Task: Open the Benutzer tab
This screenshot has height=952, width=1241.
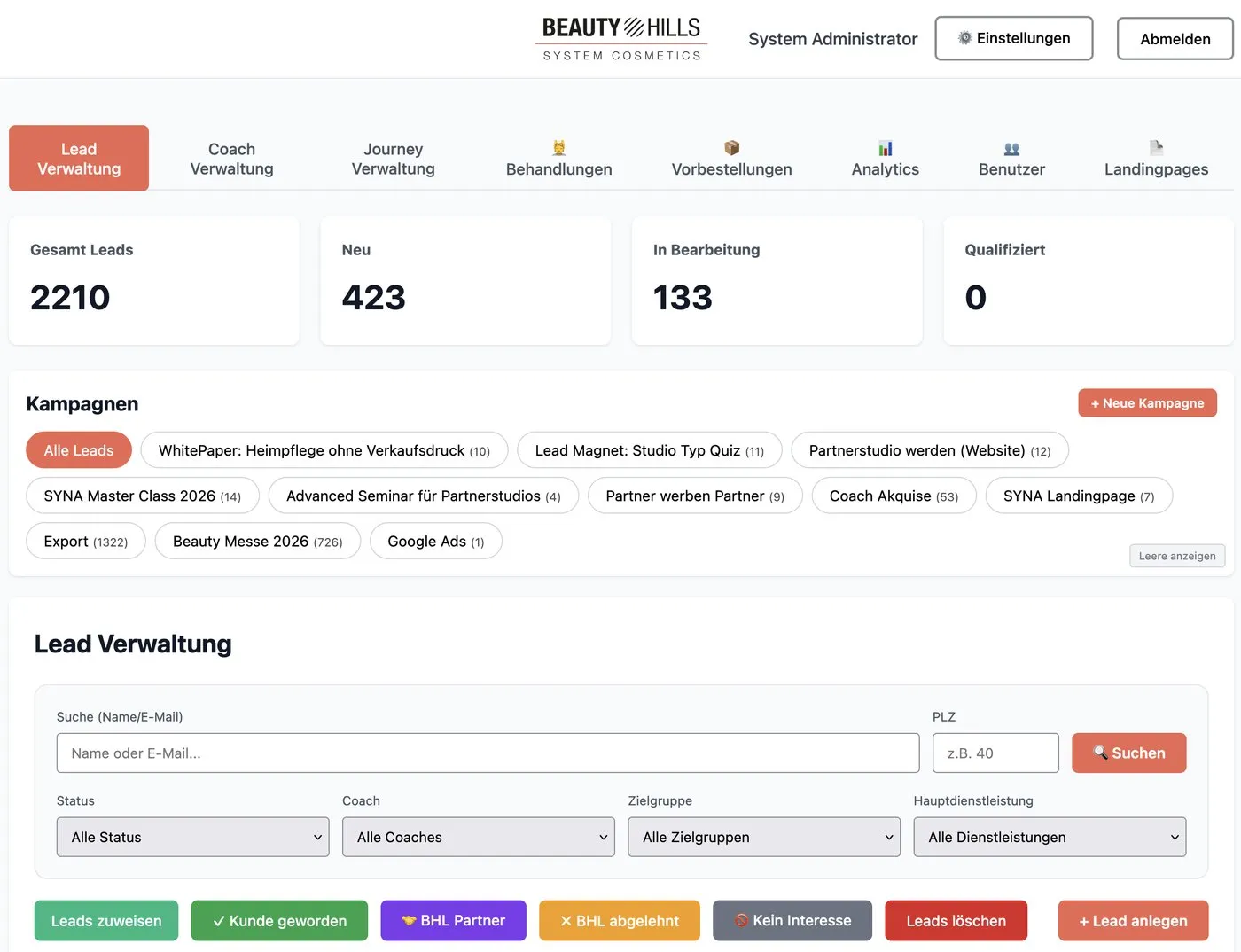Action: (1011, 159)
